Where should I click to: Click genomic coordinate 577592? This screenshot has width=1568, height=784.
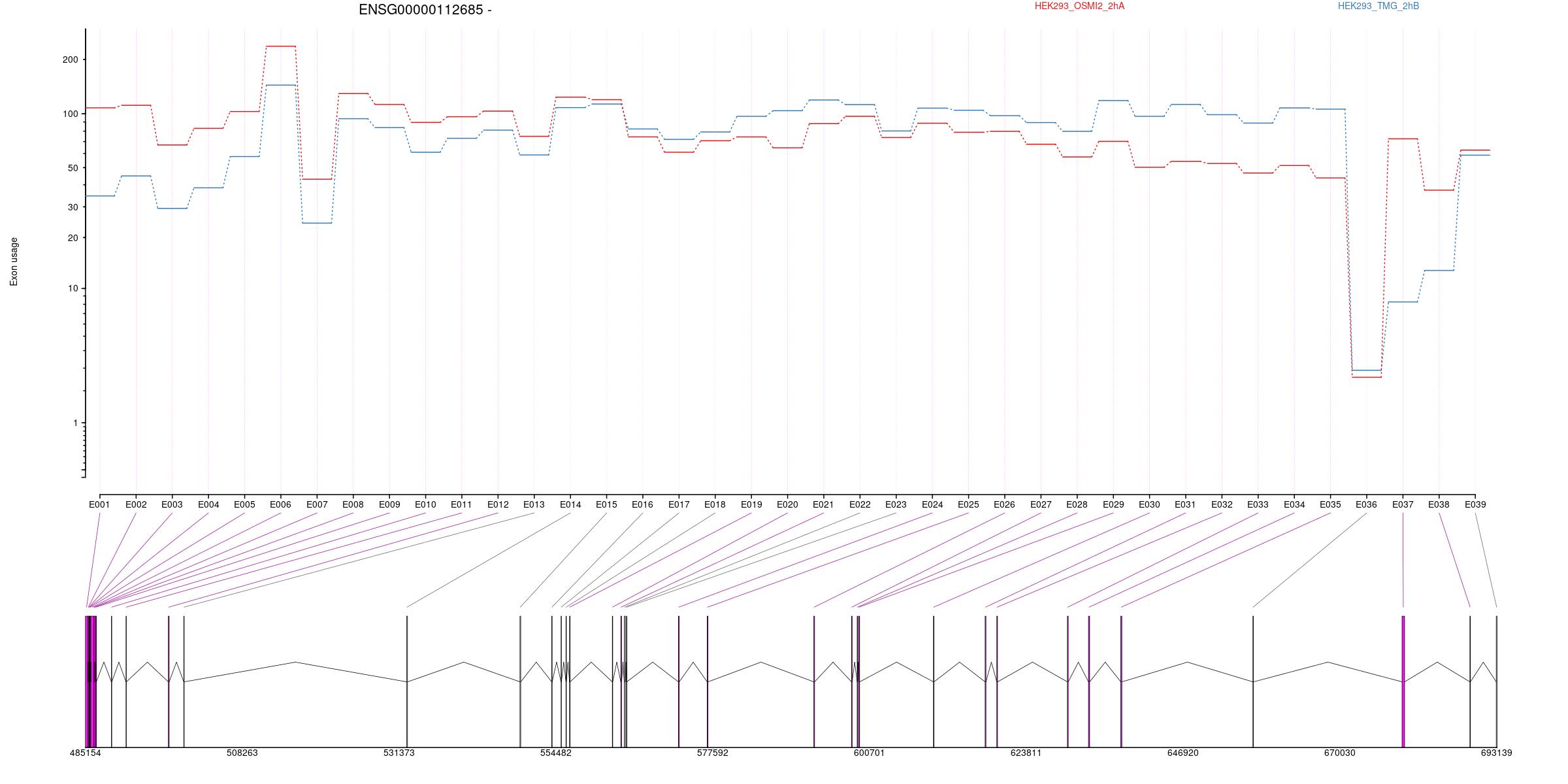pyautogui.click(x=713, y=753)
